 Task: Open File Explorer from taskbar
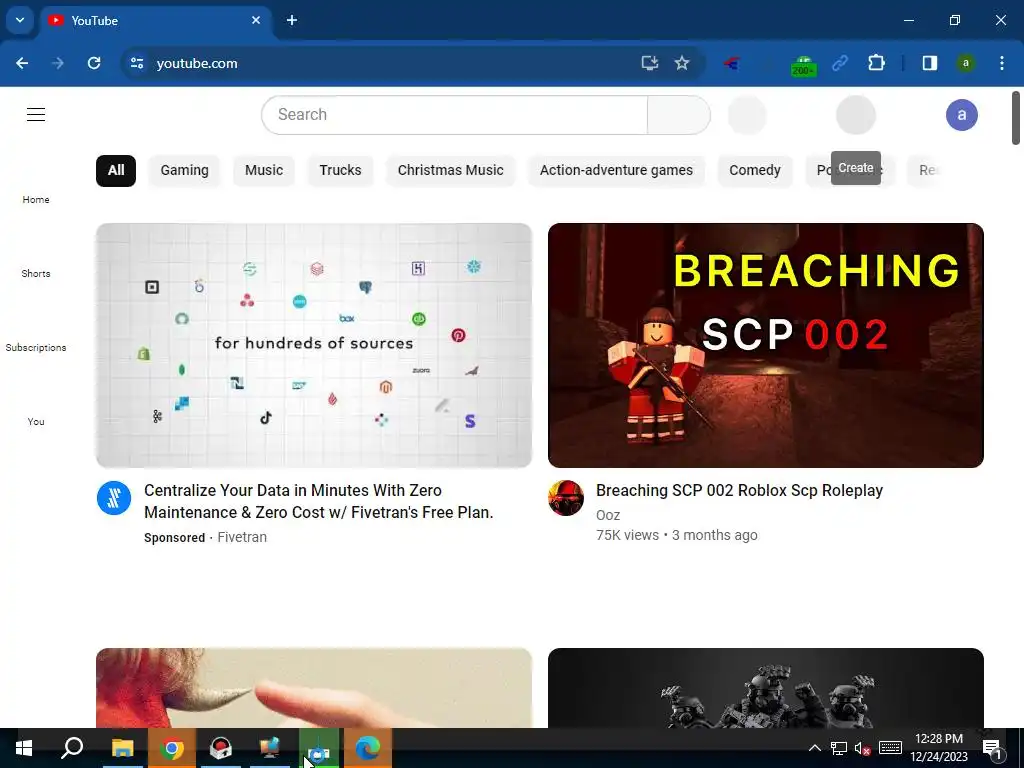(122, 748)
